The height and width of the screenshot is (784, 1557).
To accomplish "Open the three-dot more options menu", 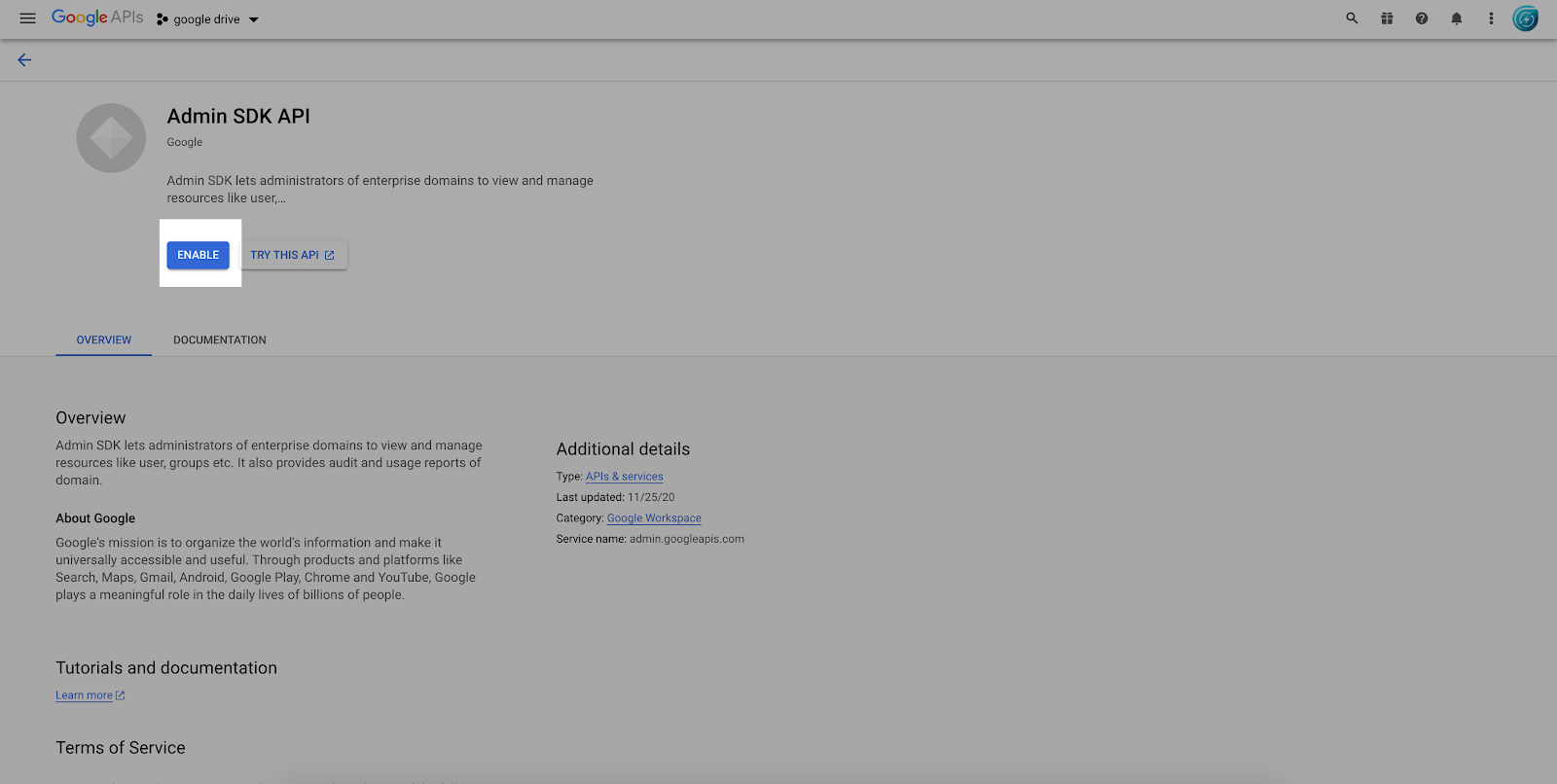I will (x=1491, y=18).
